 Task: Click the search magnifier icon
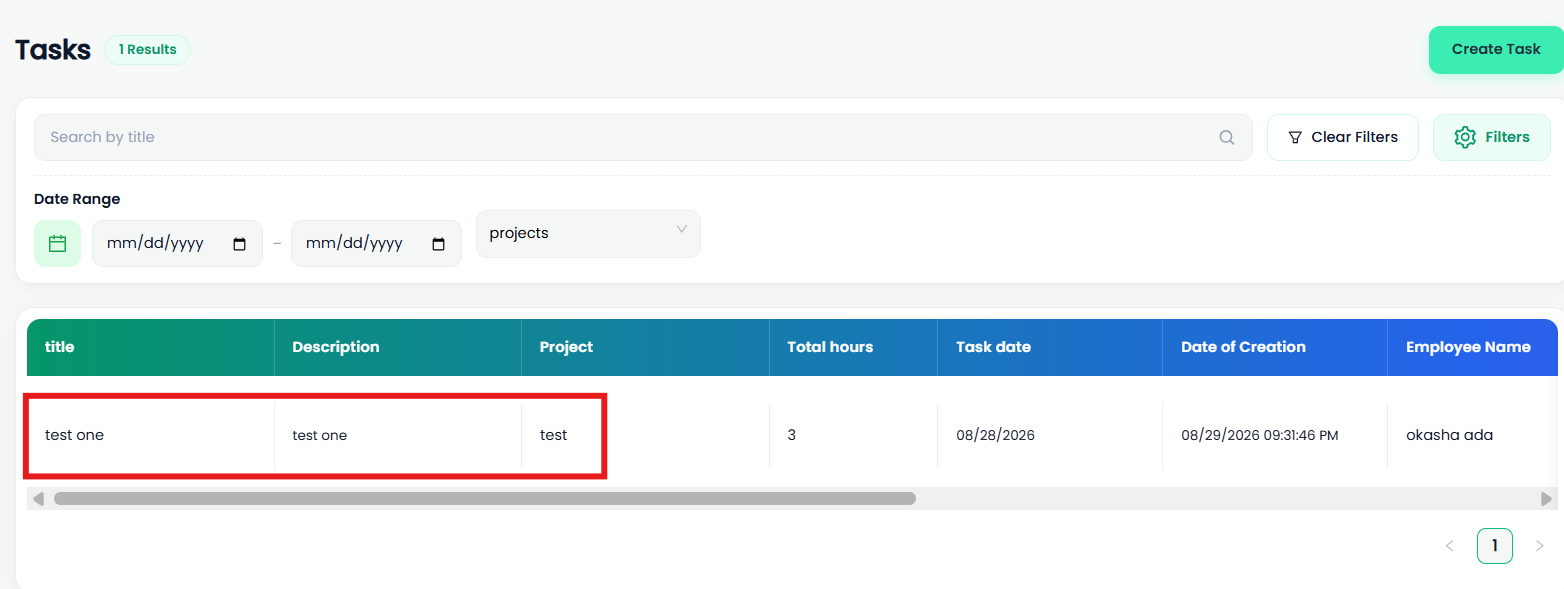click(1227, 138)
